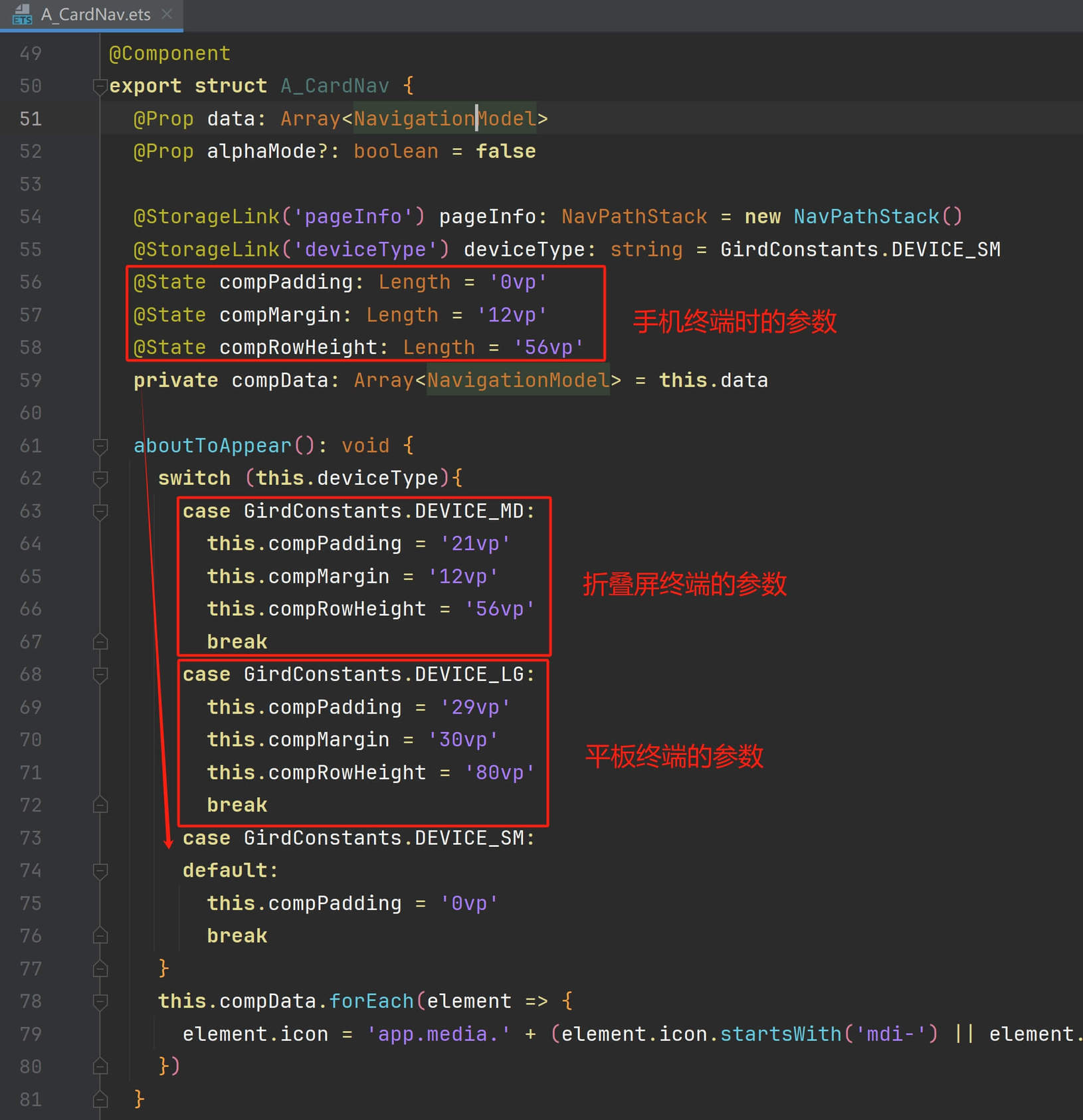Select the A_CardNav.ets file tab

click(x=92, y=15)
